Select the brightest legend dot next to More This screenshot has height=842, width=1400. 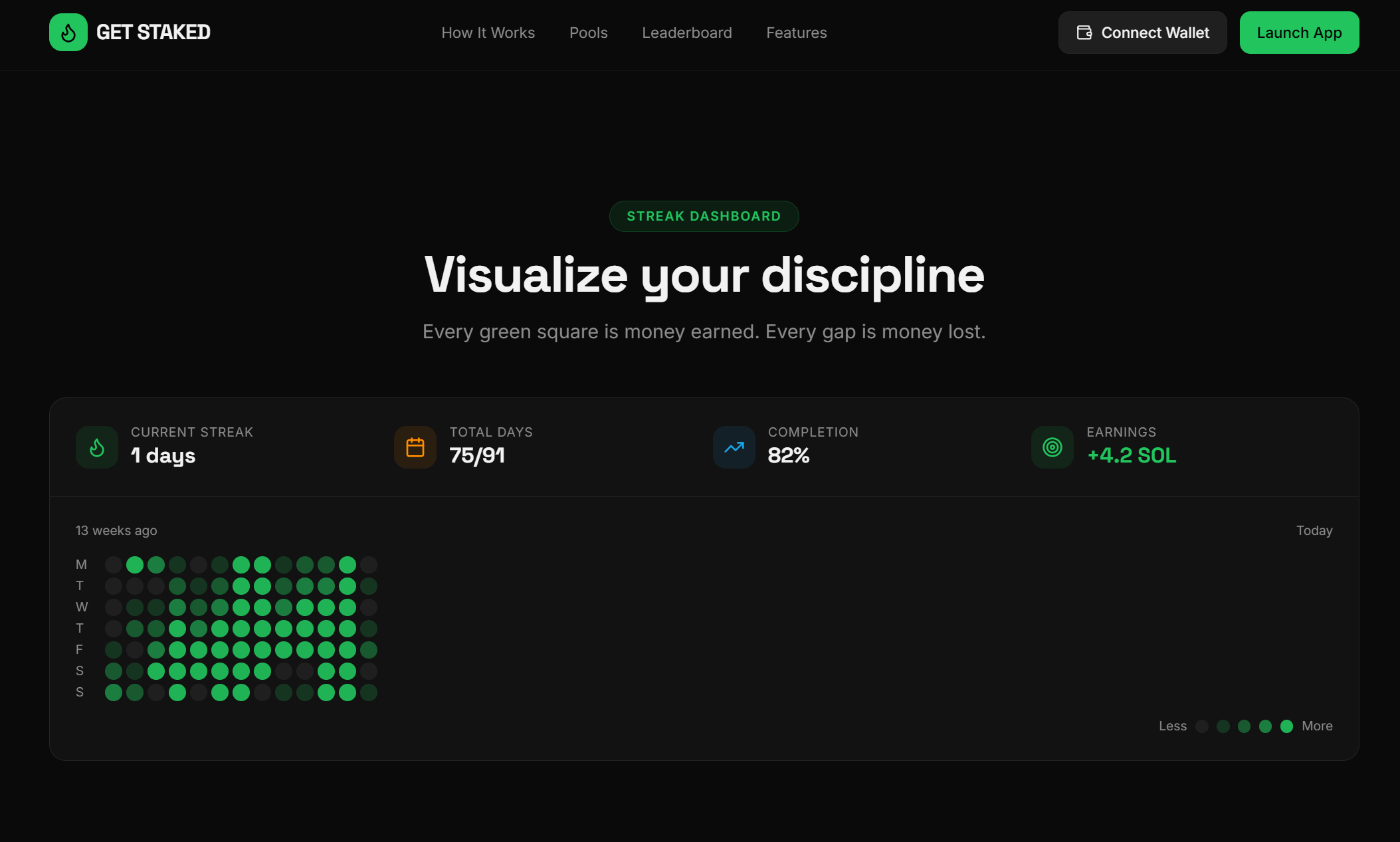(x=1286, y=726)
